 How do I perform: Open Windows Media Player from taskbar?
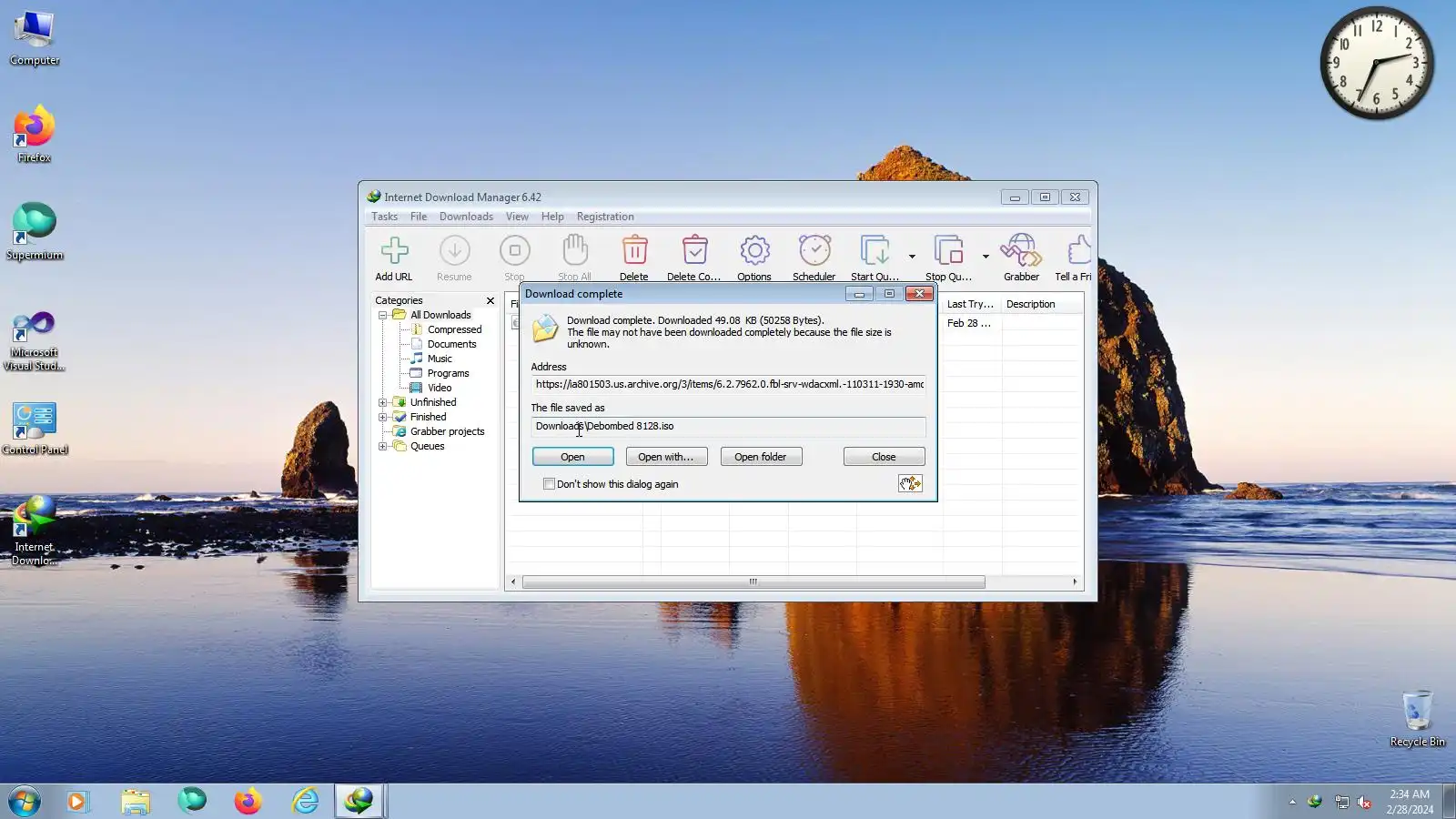(x=77, y=802)
